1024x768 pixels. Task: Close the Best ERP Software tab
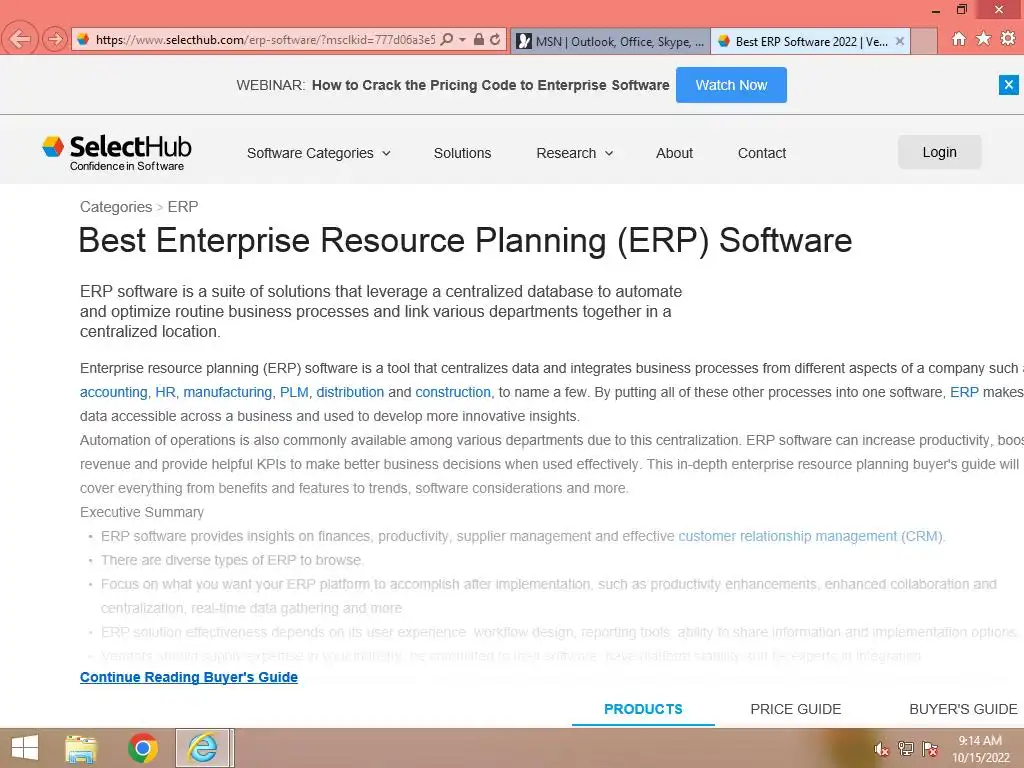click(900, 41)
